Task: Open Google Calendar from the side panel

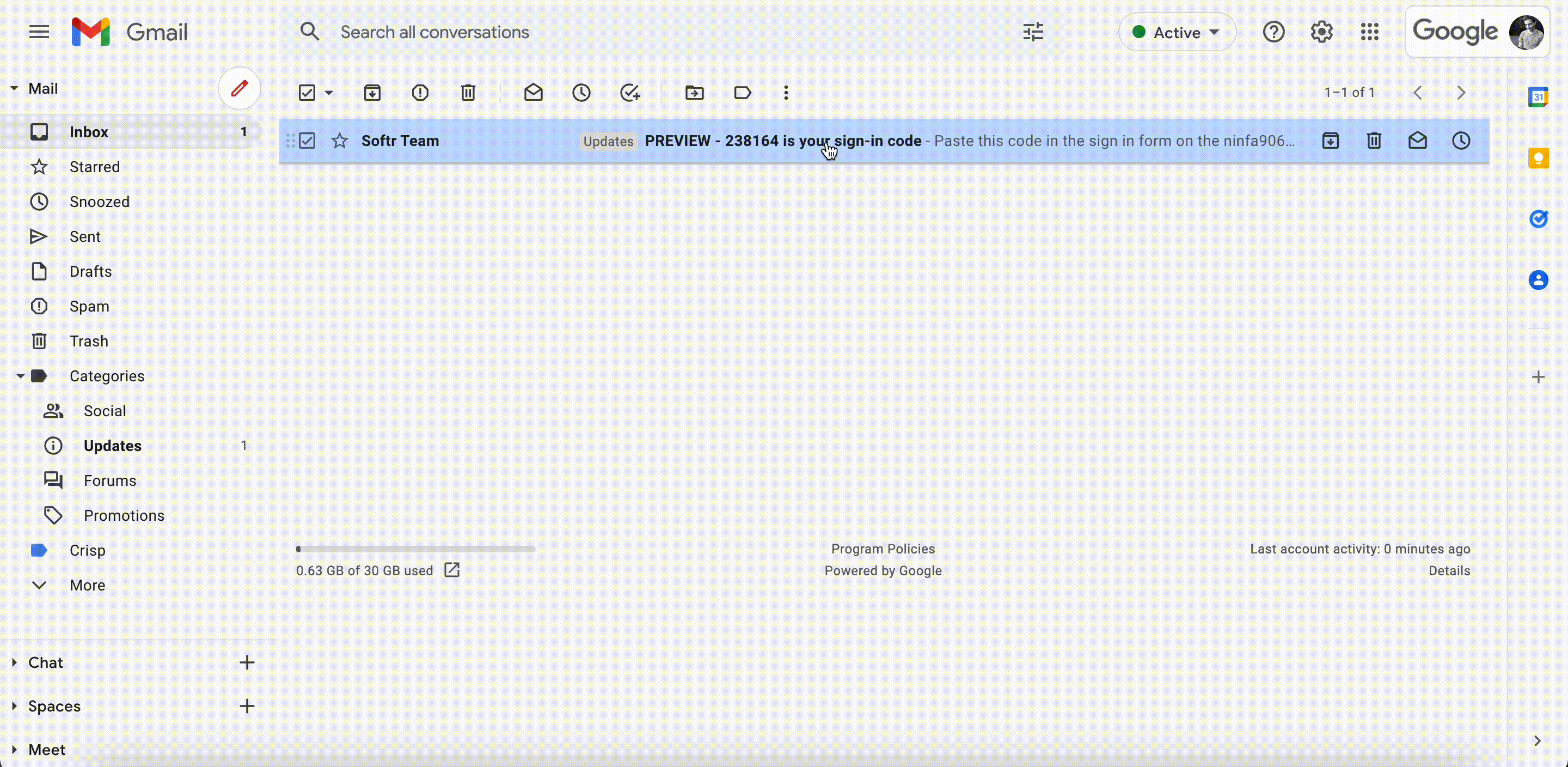Action: coord(1539,96)
